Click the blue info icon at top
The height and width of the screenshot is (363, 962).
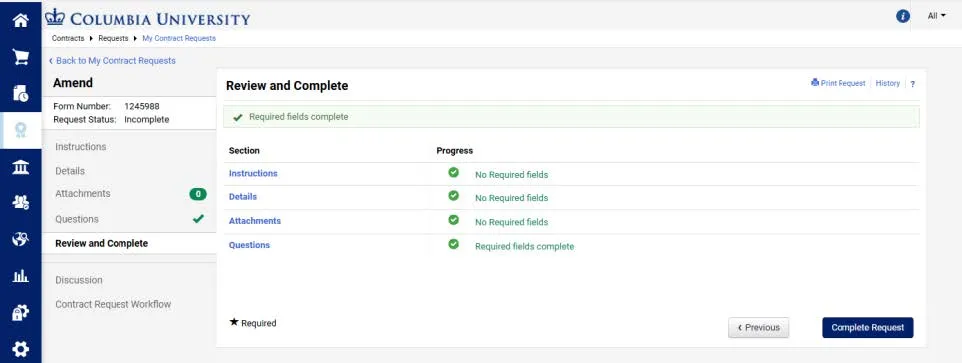(x=902, y=17)
